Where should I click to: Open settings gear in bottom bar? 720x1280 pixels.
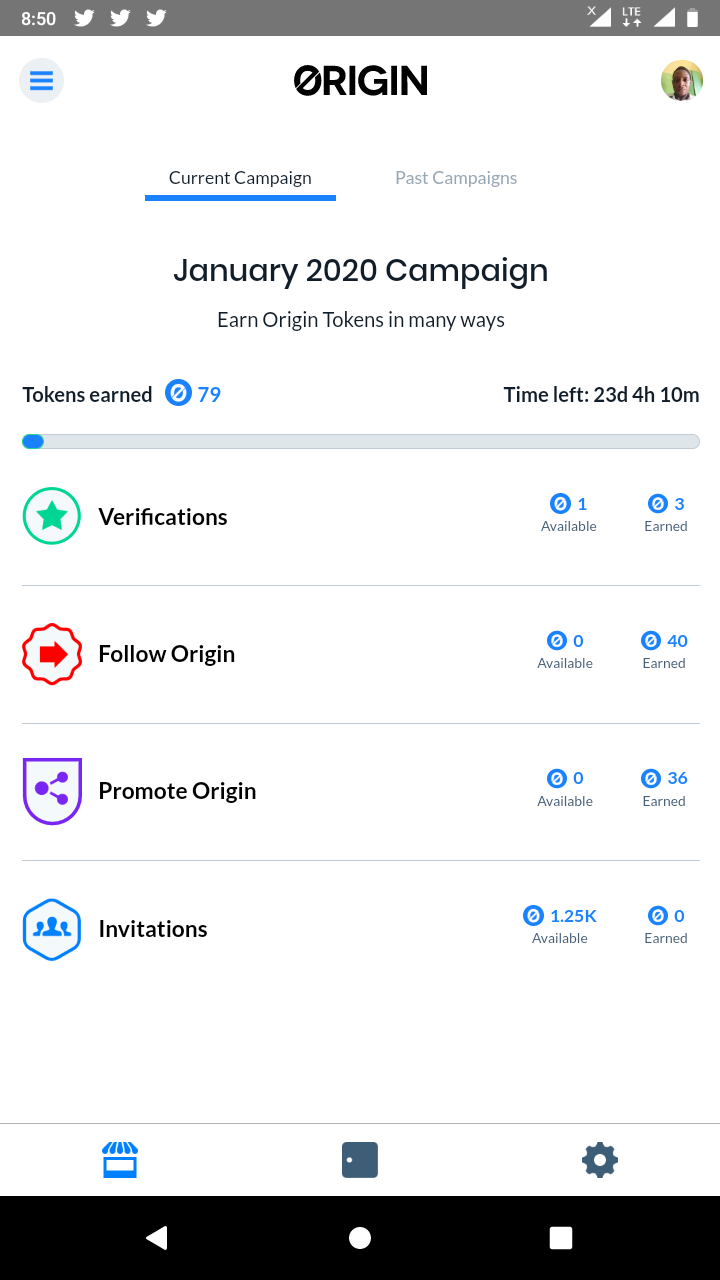(600, 1160)
